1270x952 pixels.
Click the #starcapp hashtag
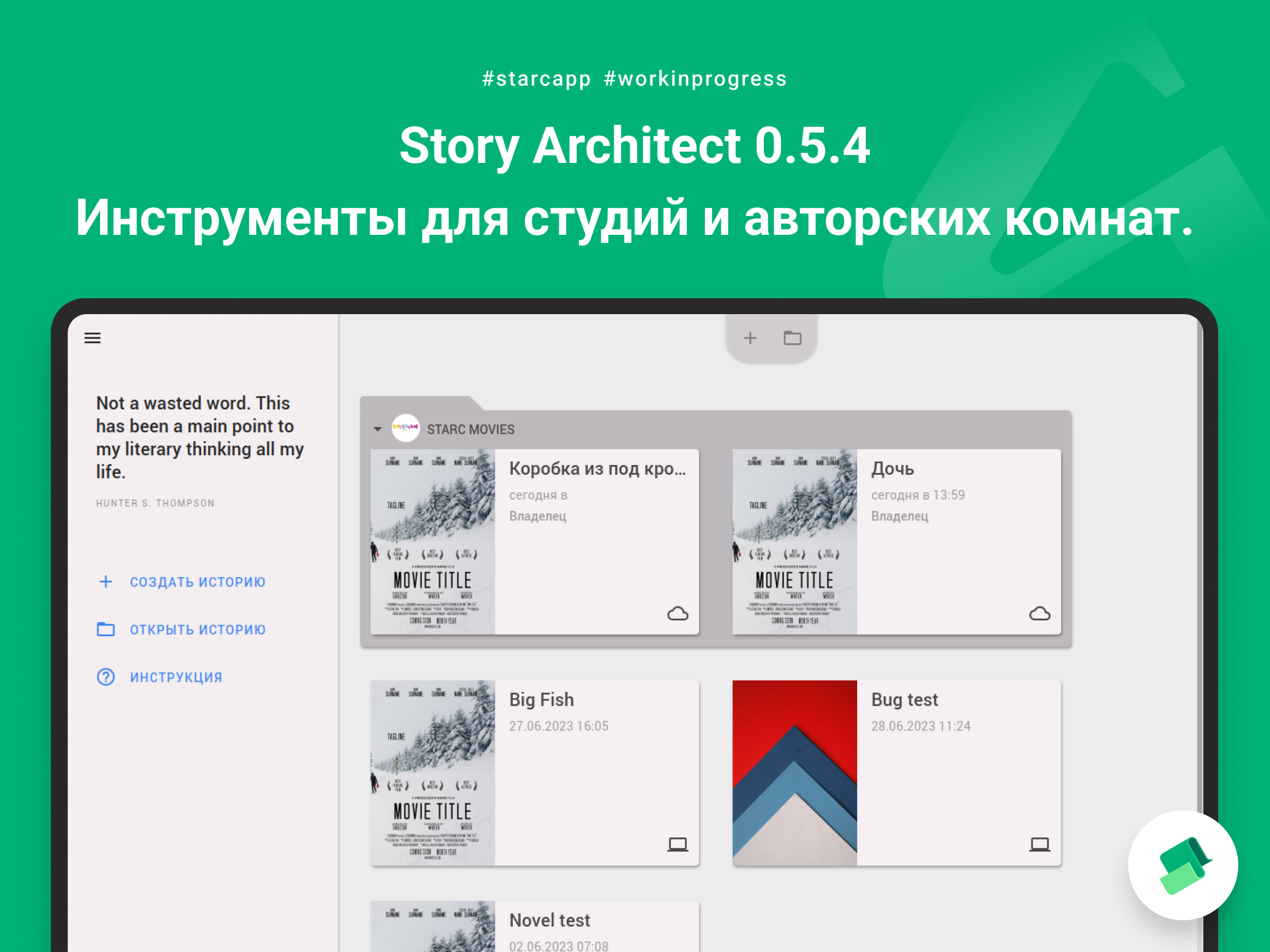(536, 79)
